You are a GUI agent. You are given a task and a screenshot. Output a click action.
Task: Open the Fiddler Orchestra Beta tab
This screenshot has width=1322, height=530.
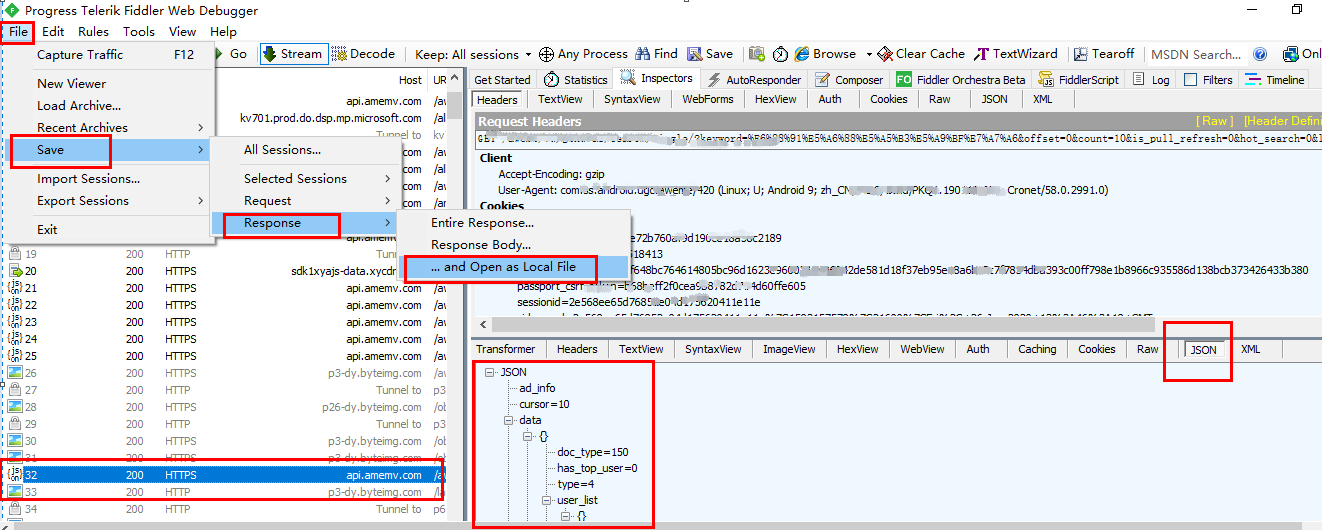click(x=961, y=80)
